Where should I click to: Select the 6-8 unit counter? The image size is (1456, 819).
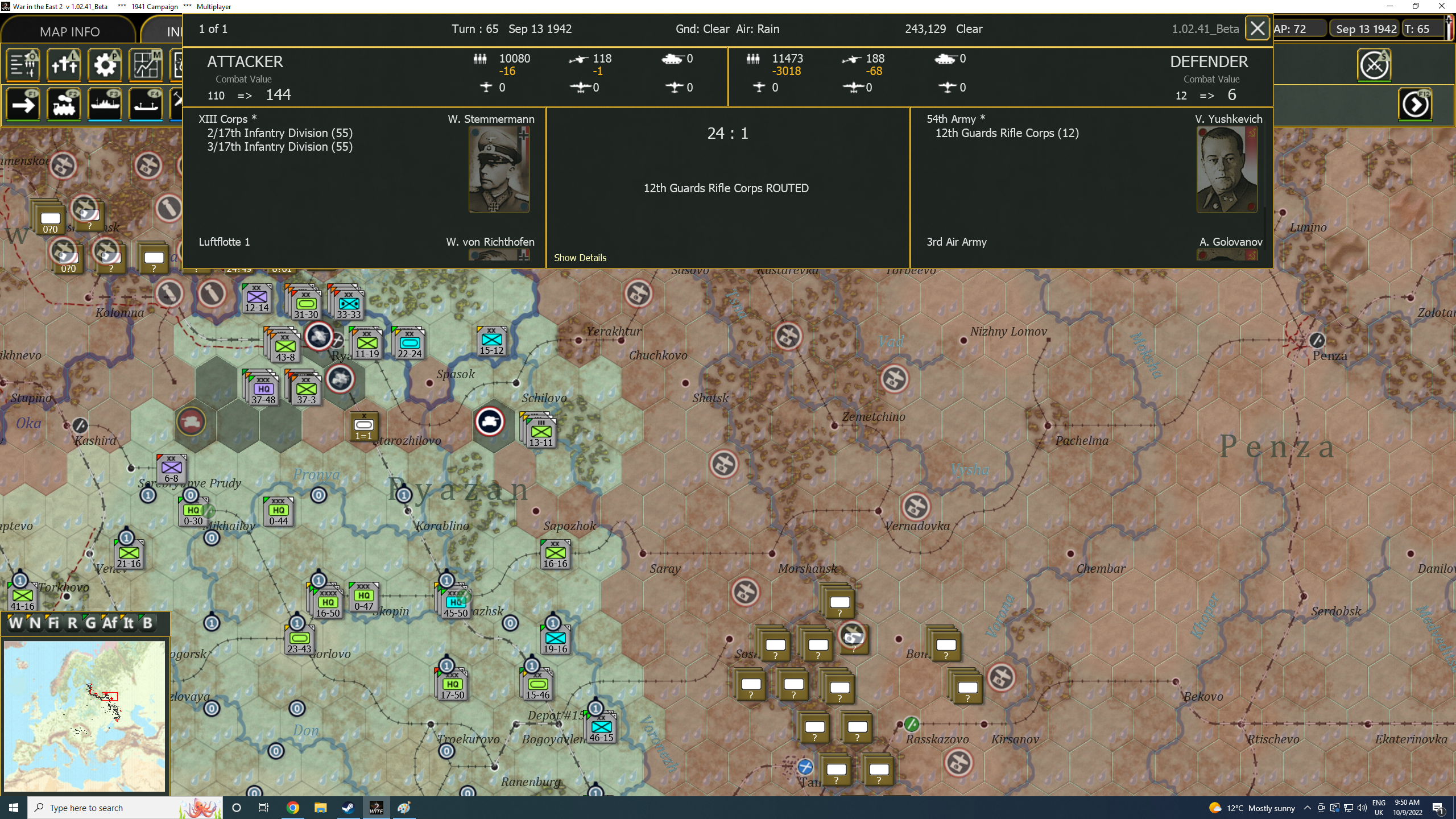point(172,469)
